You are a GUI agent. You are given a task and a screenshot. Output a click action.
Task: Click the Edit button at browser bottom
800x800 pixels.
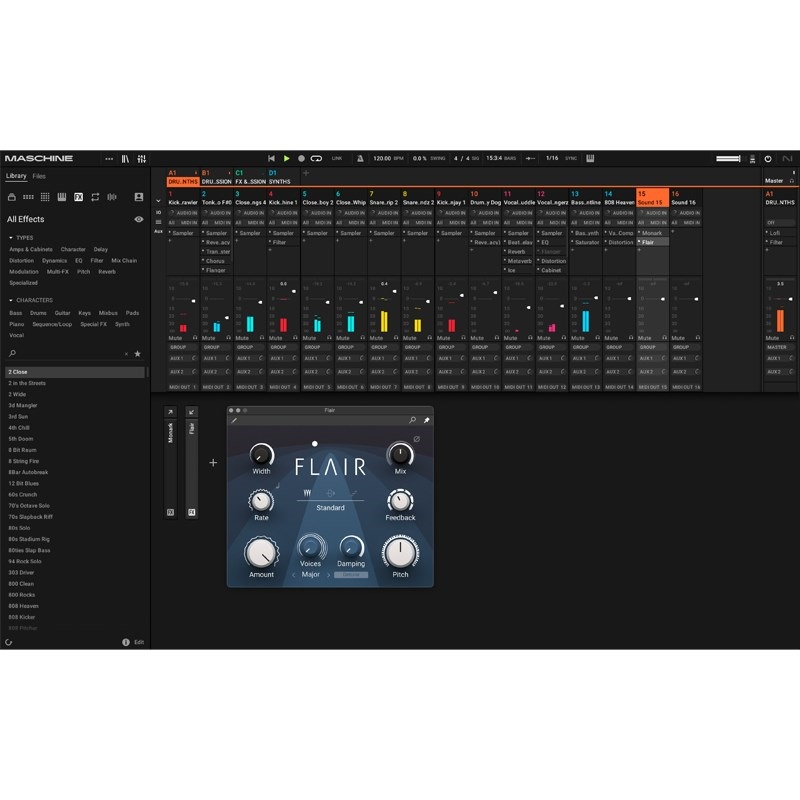pos(139,642)
